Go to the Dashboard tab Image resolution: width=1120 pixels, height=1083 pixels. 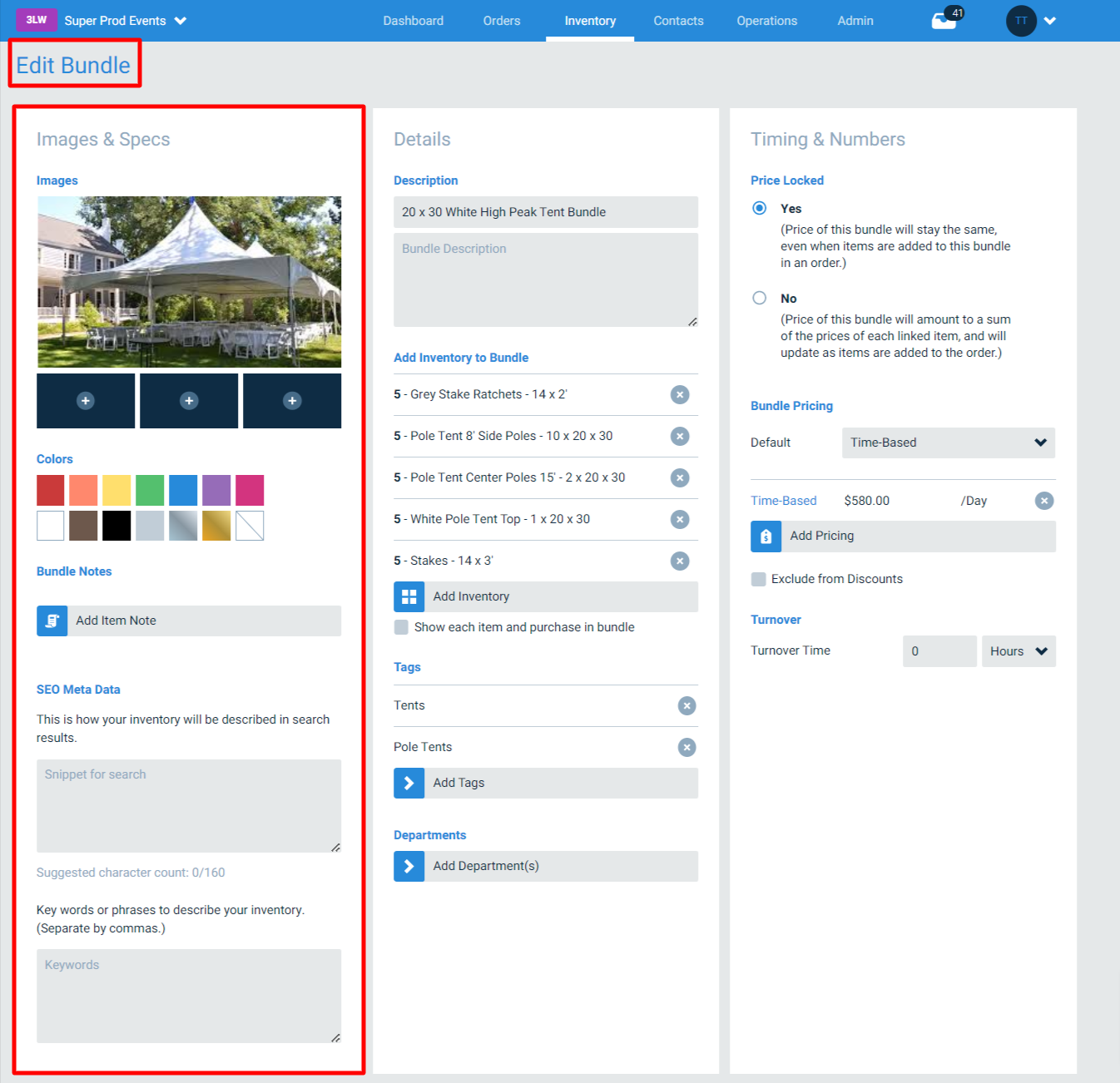tap(414, 21)
